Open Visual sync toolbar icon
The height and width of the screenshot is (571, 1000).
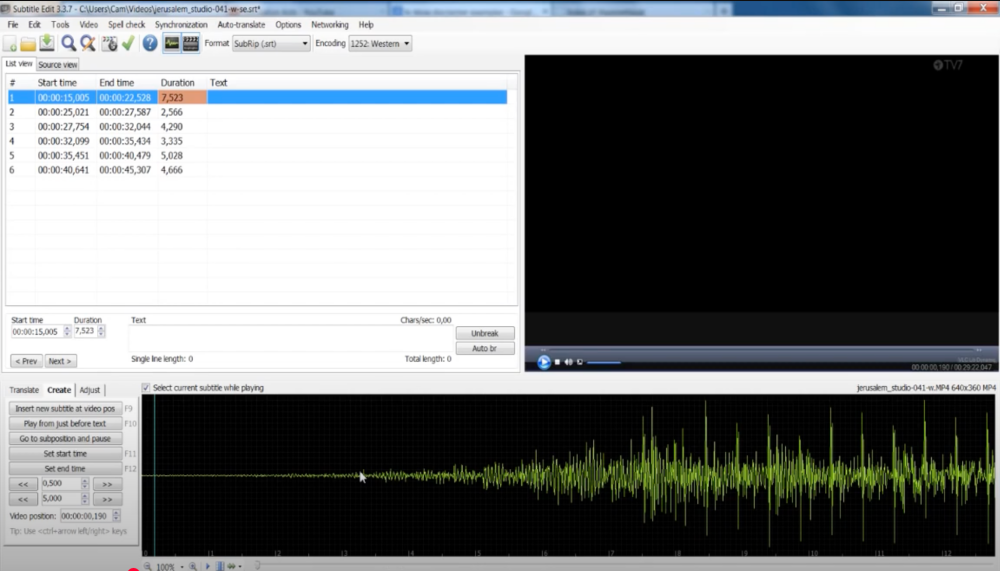[x=110, y=43]
